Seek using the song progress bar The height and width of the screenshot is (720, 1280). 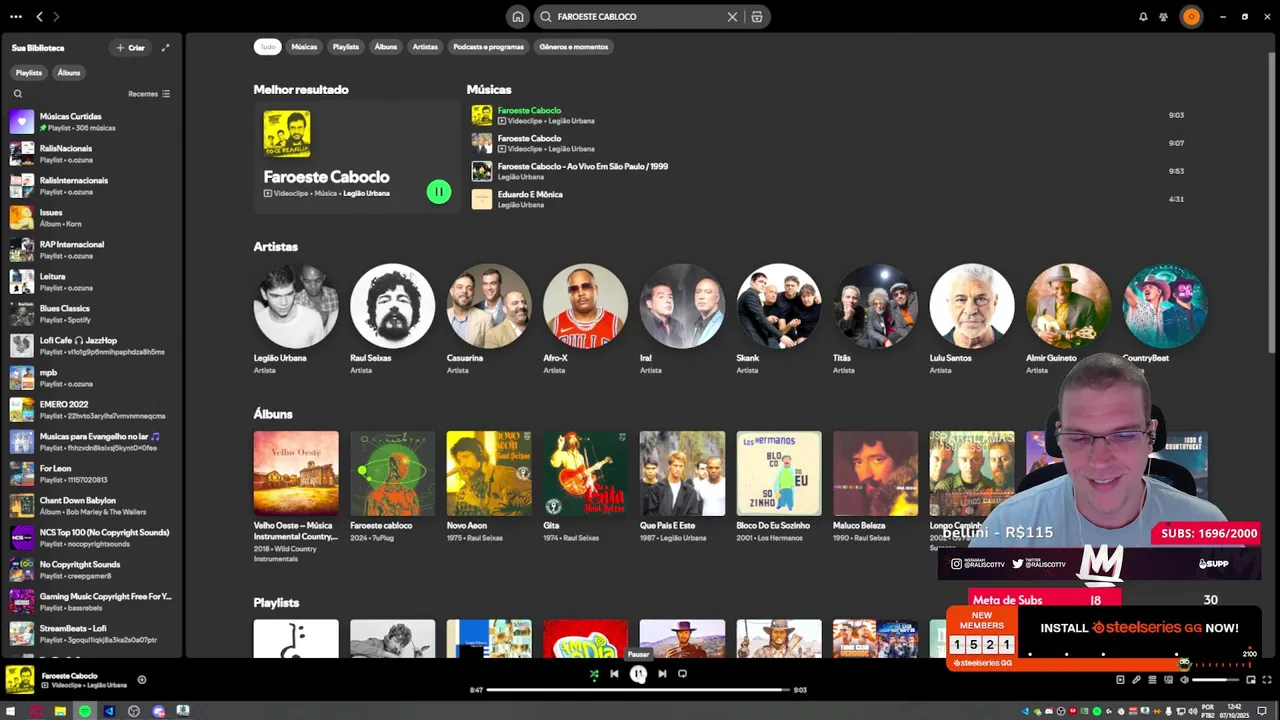[638, 690]
